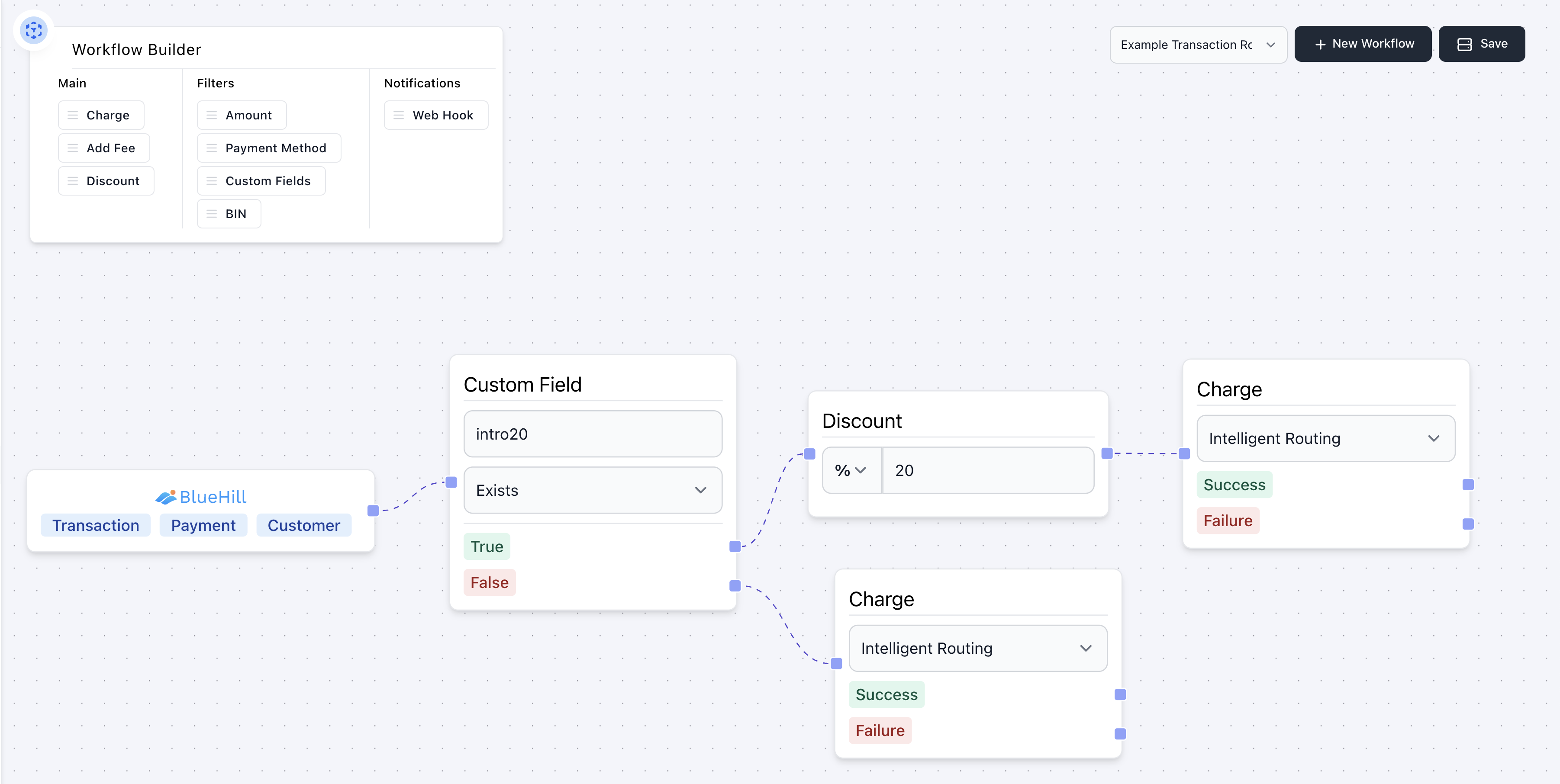This screenshot has height=784, width=1560.
Task: Select the Payment Method filter block
Action: click(269, 148)
